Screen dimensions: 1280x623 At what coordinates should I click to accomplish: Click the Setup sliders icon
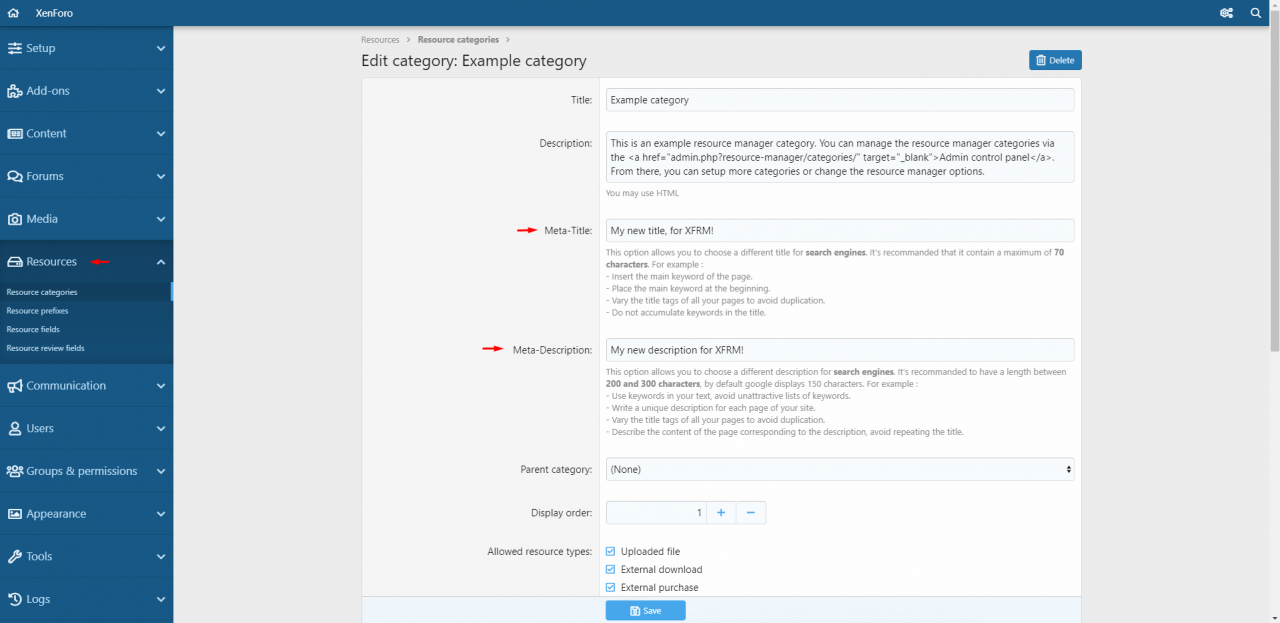point(15,48)
